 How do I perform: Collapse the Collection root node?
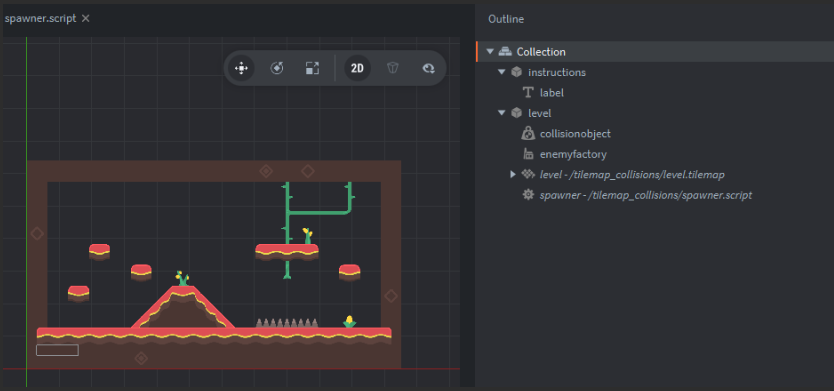[x=490, y=52]
